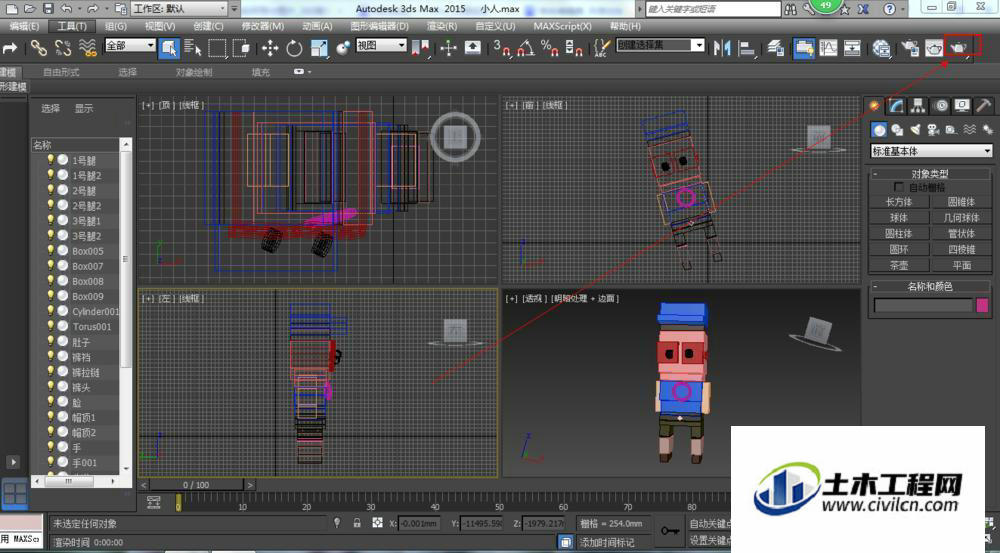Toggle the Percent Snap icon
The height and width of the screenshot is (553, 1000).
[549, 48]
